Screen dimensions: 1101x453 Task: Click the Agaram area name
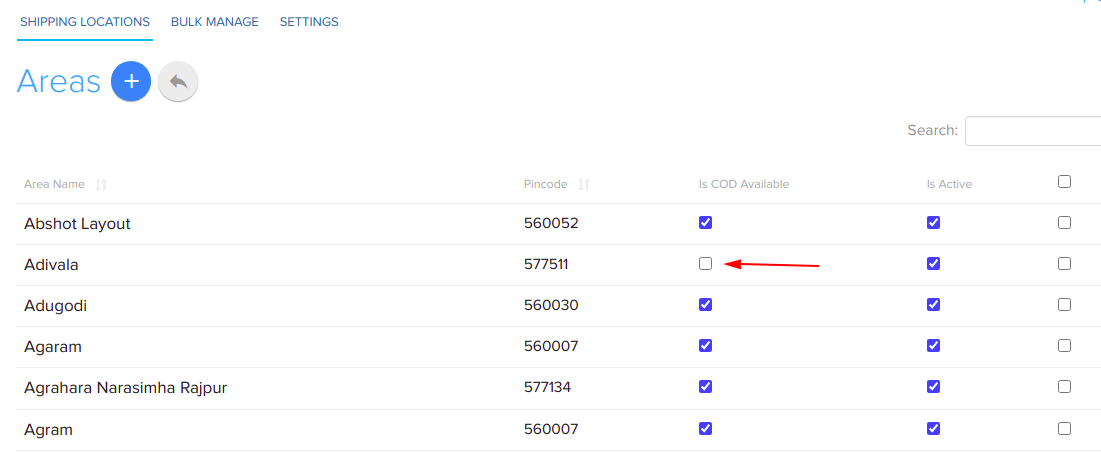(53, 347)
